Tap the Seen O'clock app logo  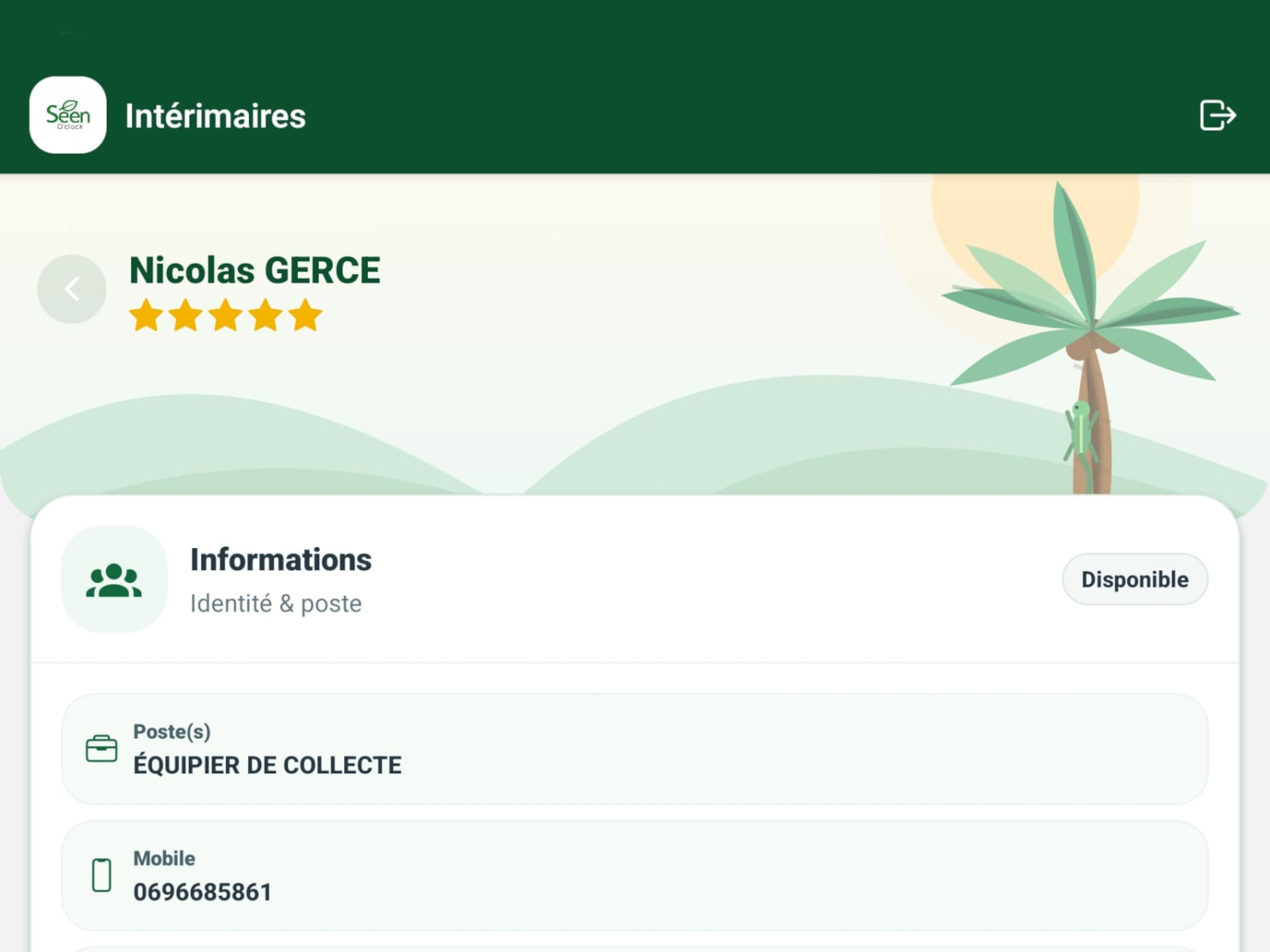pos(68,115)
